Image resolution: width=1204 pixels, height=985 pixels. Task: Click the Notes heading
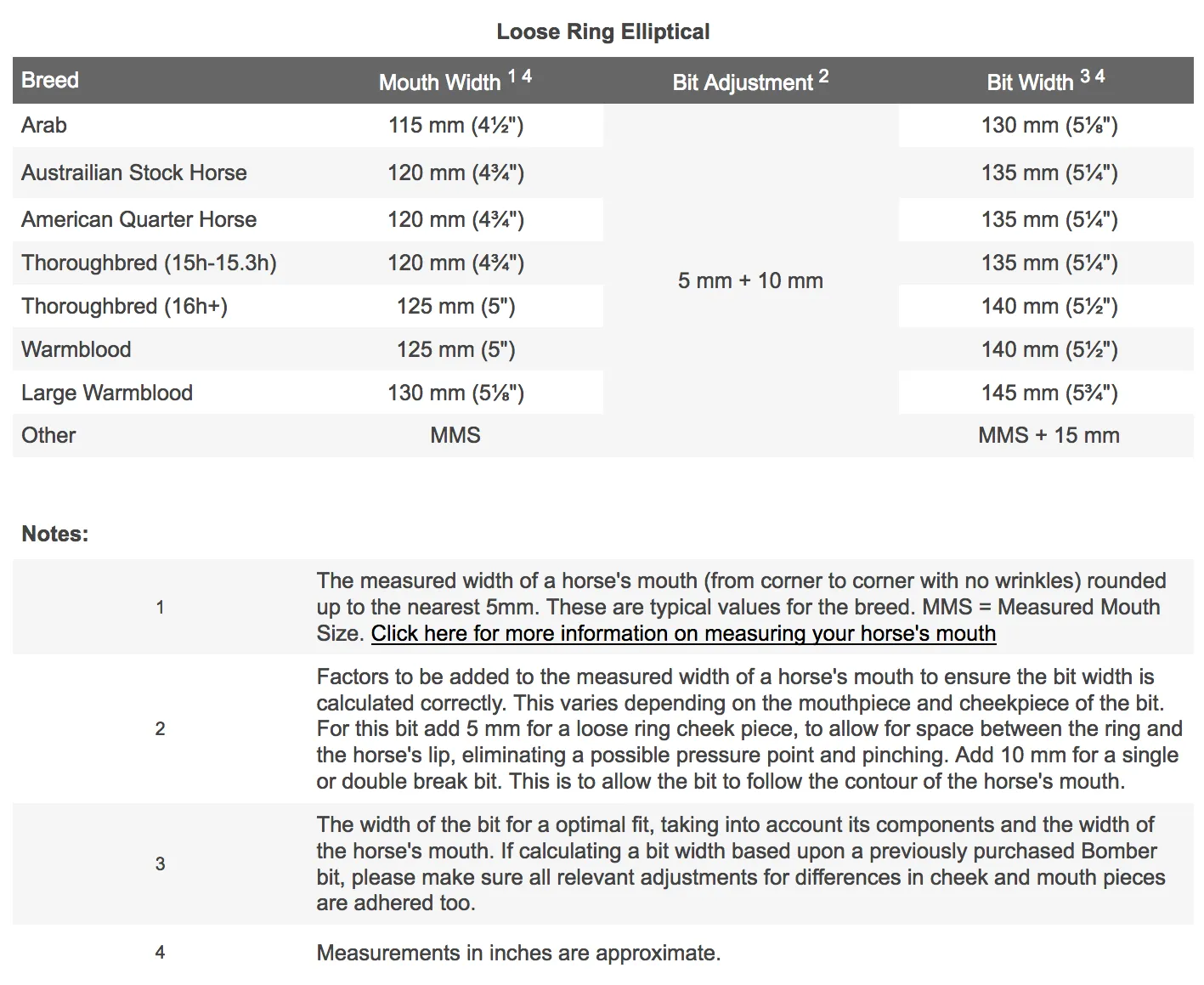click(x=55, y=534)
